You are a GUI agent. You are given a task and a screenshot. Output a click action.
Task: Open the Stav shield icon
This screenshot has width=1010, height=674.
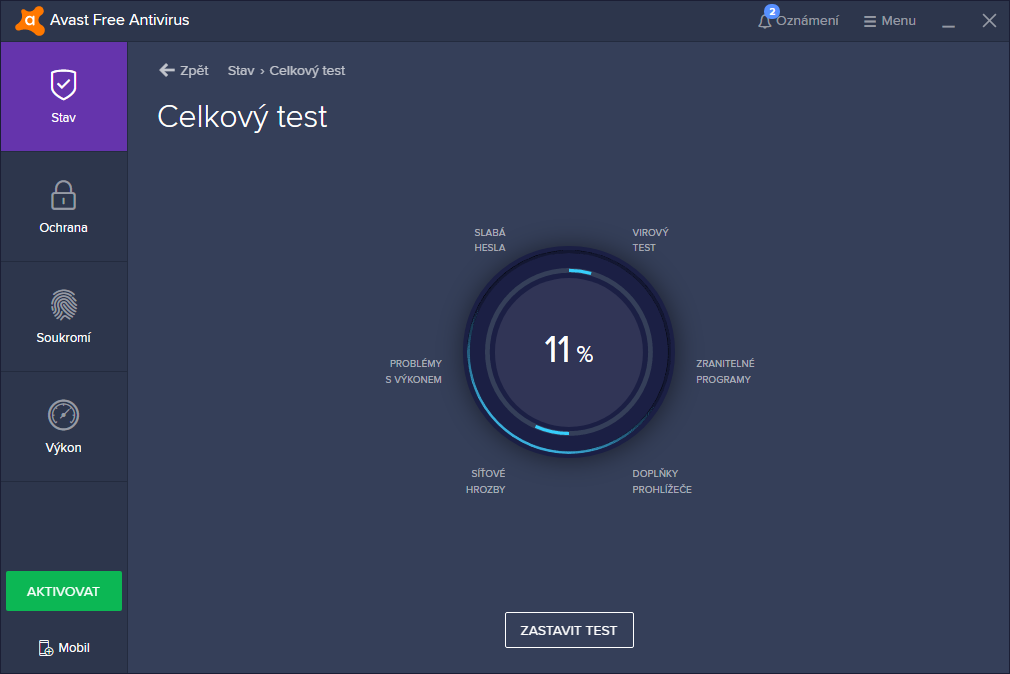64,85
